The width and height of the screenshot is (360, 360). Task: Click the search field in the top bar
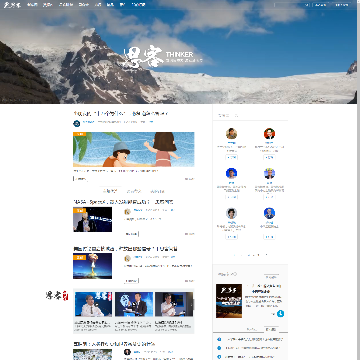point(292,5)
